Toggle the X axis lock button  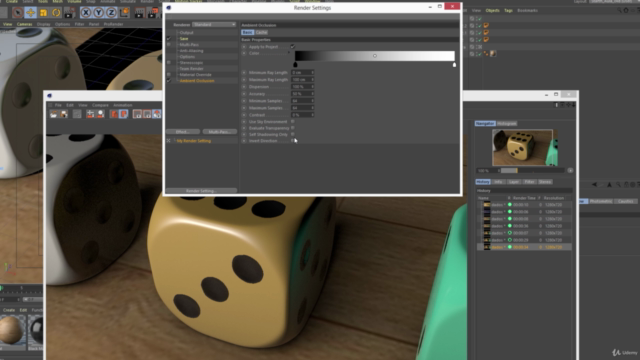[x=86, y=13]
